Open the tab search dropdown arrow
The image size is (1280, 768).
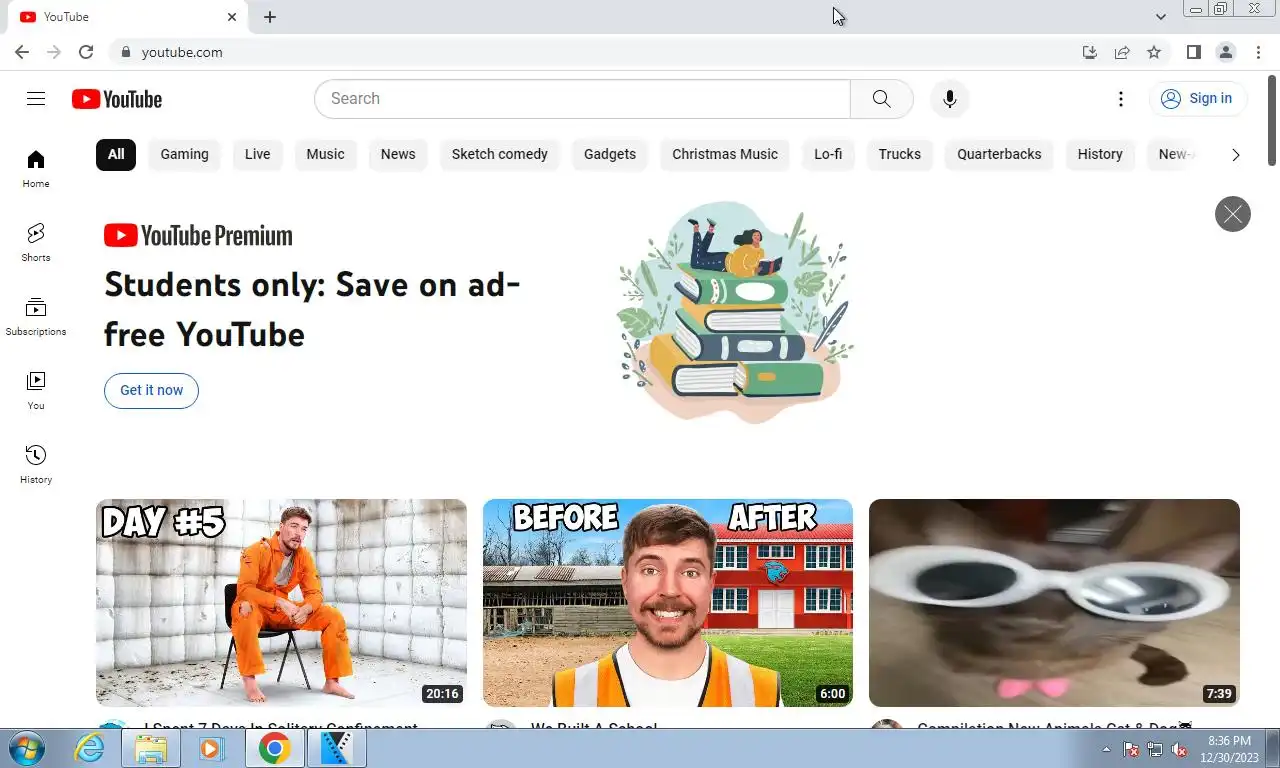(1160, 17)
